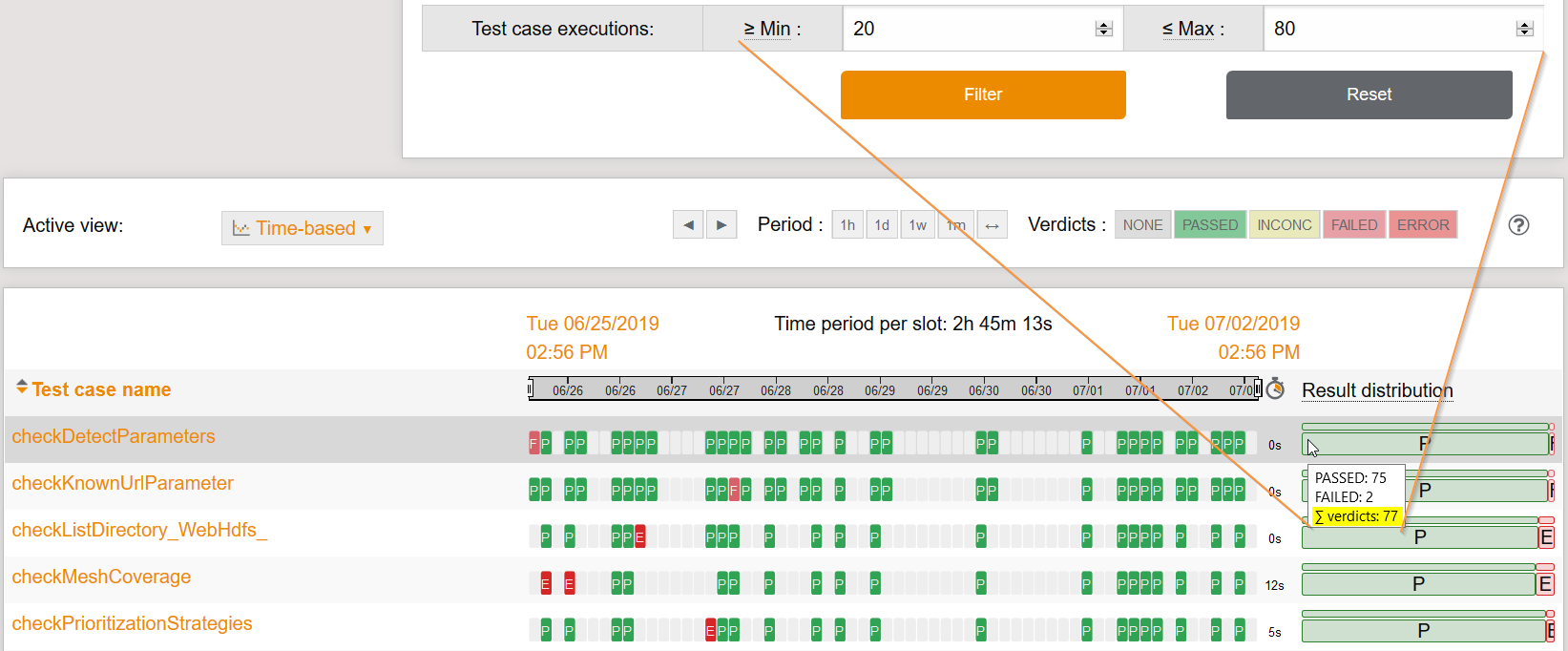Set period to 1h

tap(847, 225)
